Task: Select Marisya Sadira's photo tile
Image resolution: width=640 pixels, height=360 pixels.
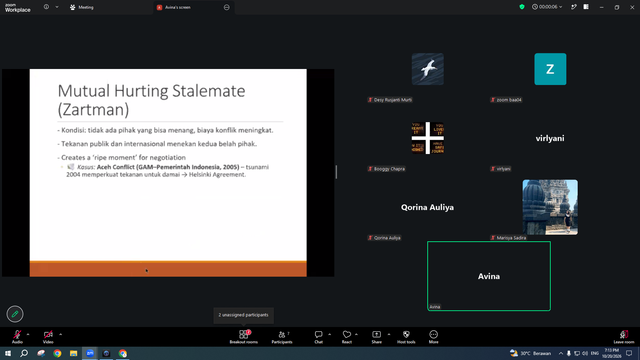Action: (550, 207)
